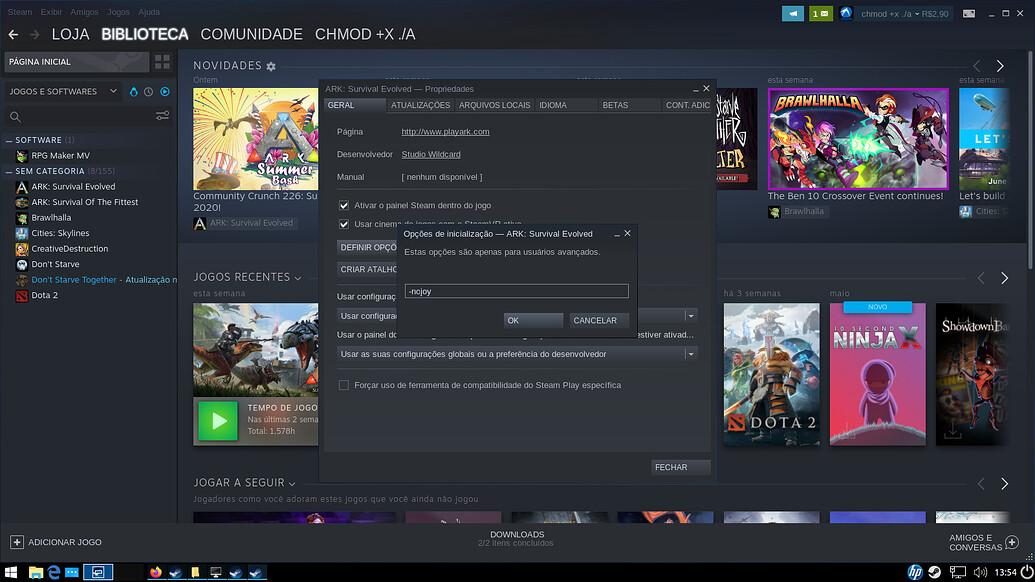
Task: Toggle the desktop game theatre SteamVR checkbox
Action: [x=344, y=224]
